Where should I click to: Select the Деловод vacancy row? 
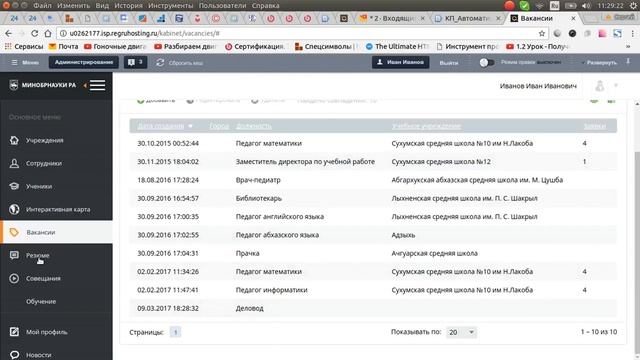point(373,309)
